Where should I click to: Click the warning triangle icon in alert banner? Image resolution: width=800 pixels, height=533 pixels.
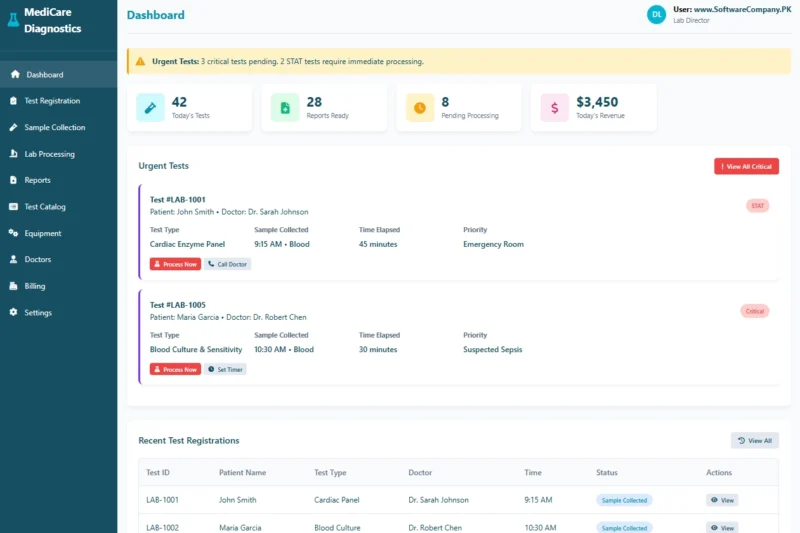(x=140, y=61)
